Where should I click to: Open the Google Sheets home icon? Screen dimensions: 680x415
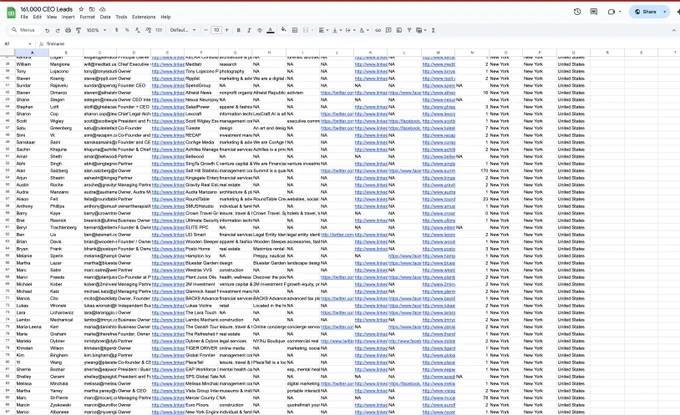pyautogui.click(x=11, y=13)
